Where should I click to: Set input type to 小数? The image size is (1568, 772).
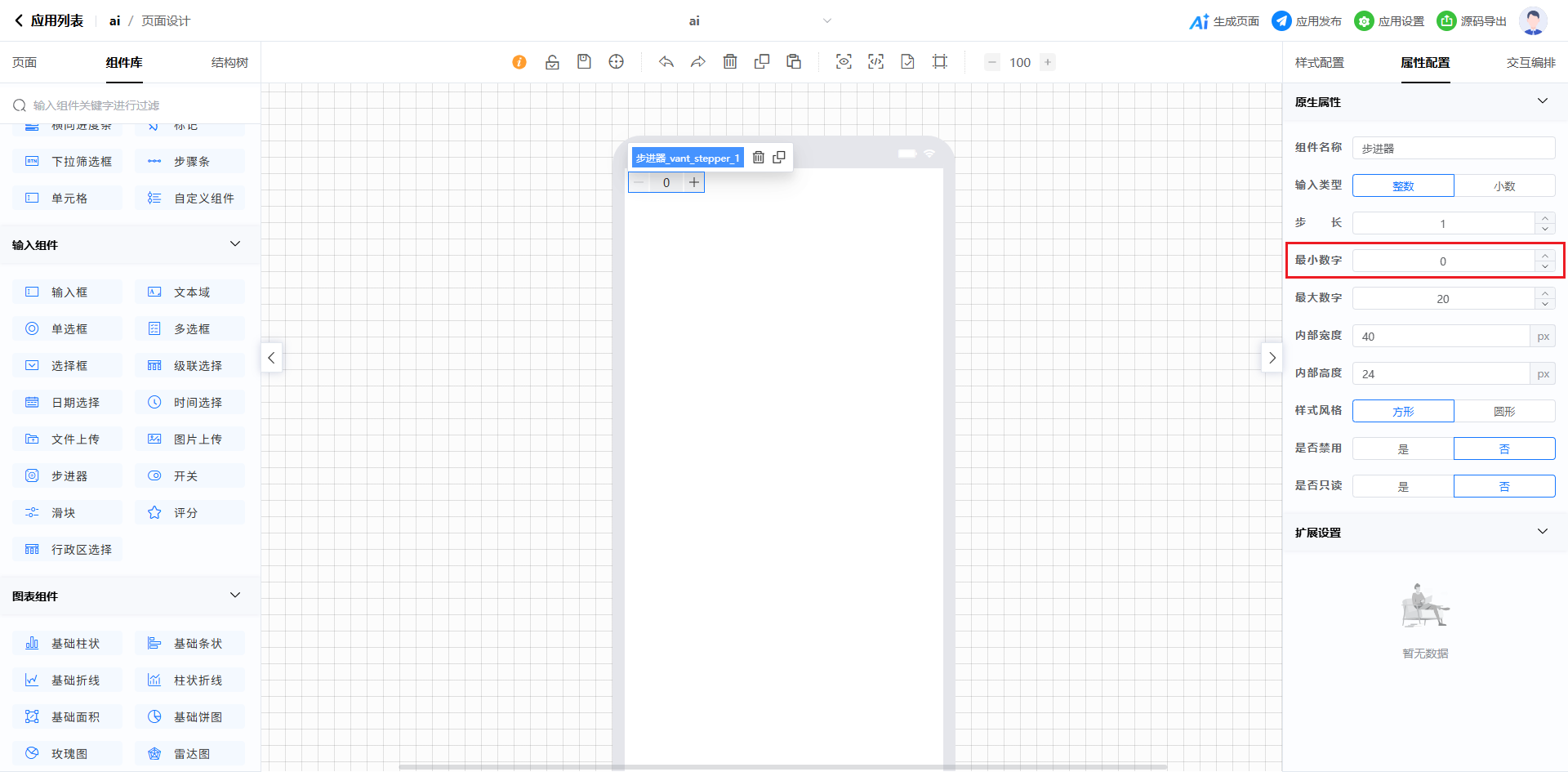(1504, 186)
